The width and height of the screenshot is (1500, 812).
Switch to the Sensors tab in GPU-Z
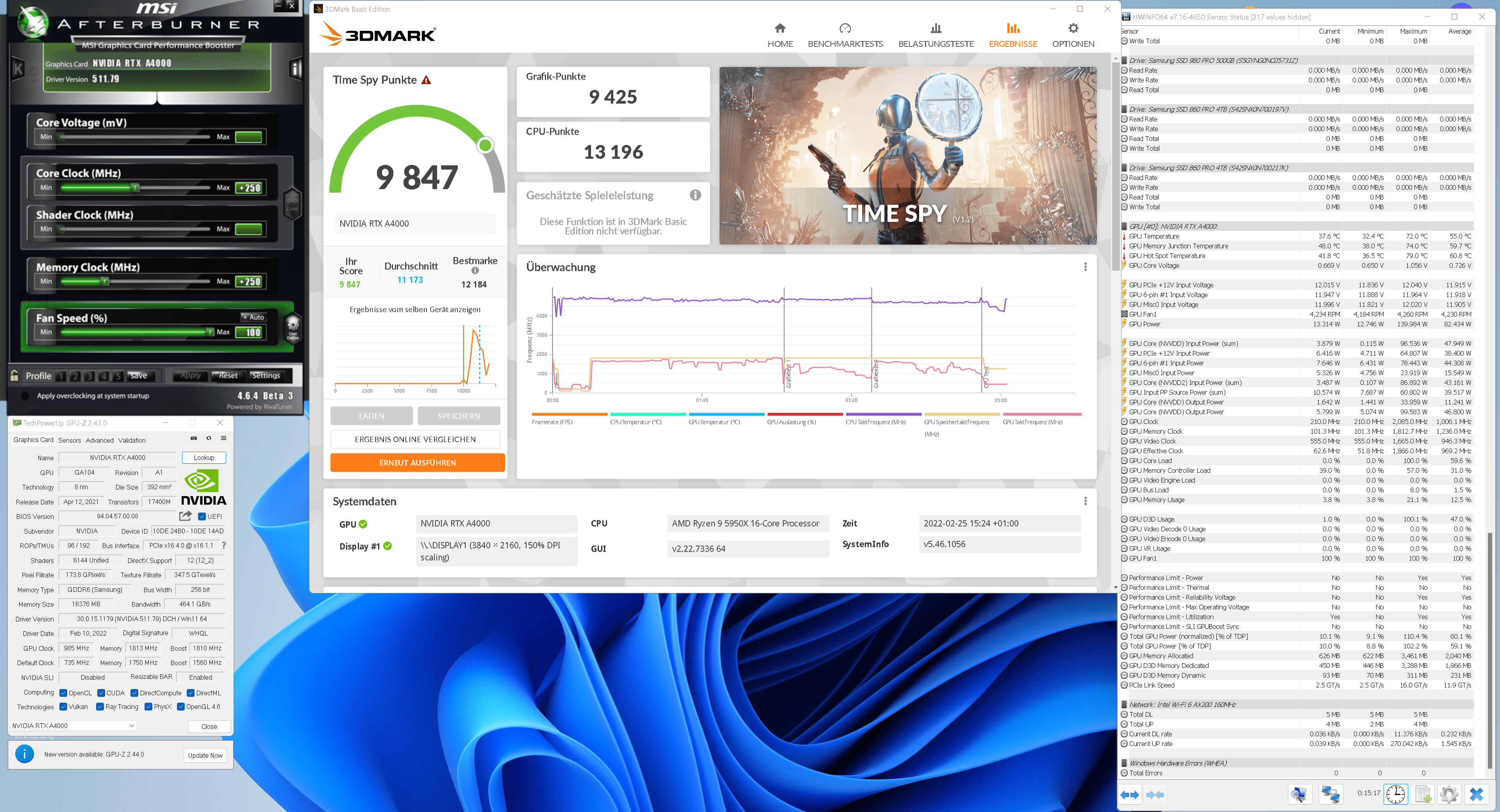coord(69,440)
